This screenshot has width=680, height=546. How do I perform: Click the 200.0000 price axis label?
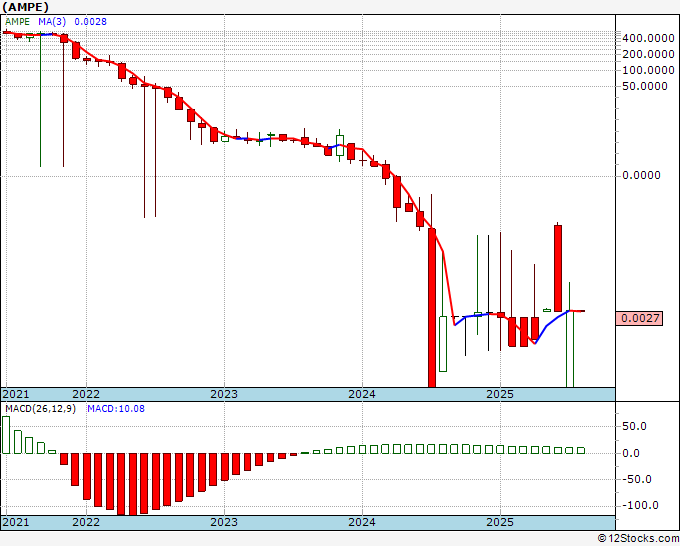click(648, 54)
